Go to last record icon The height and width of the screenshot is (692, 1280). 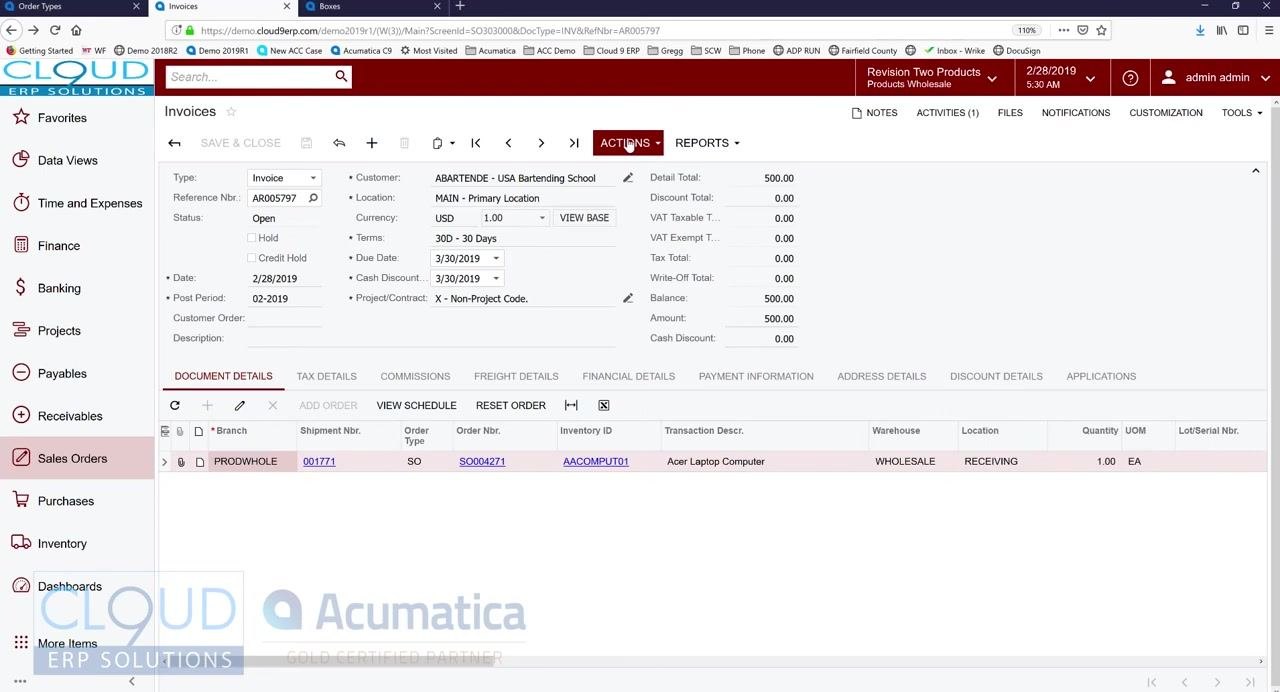point(574,143)
